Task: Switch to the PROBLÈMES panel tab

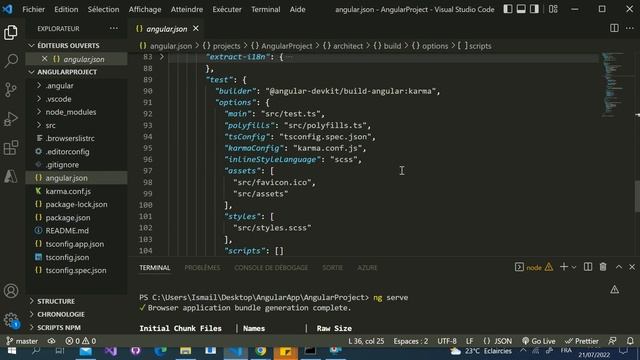Action: 202,268
